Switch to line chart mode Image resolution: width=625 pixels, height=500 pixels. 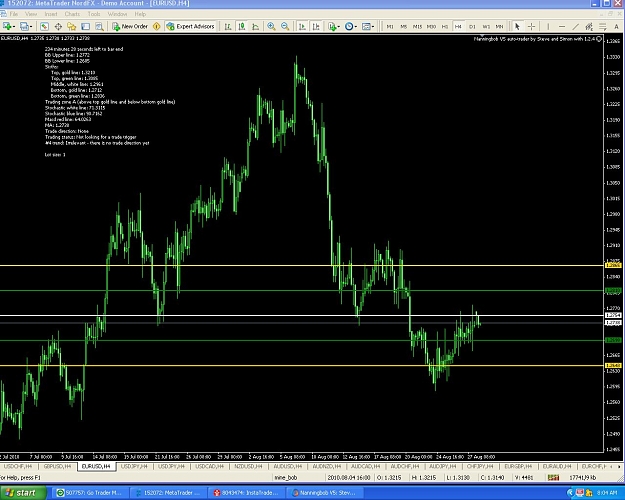pos(256,26)
